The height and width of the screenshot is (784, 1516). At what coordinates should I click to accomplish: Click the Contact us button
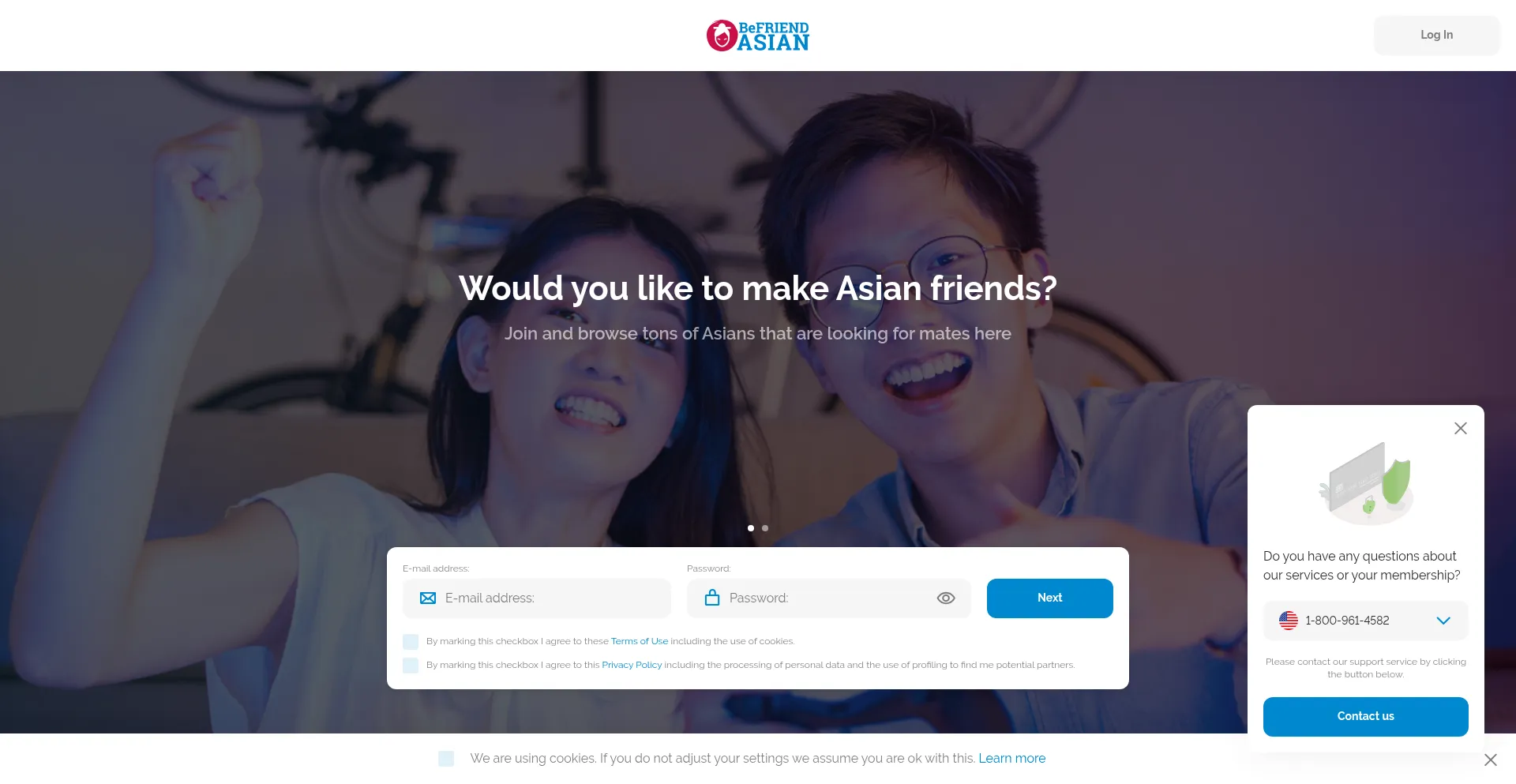coord(1366,717)
